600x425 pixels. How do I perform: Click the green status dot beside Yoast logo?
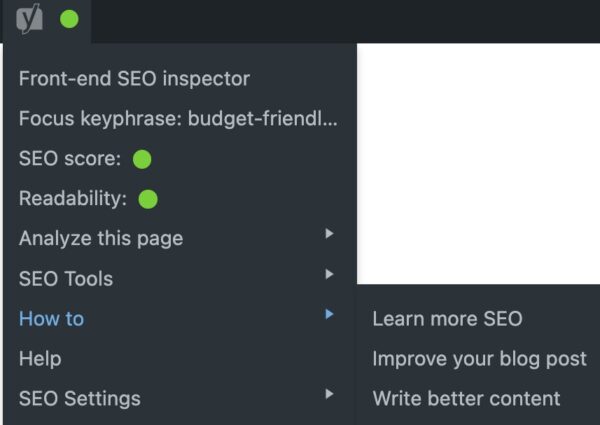pos(69,19)
